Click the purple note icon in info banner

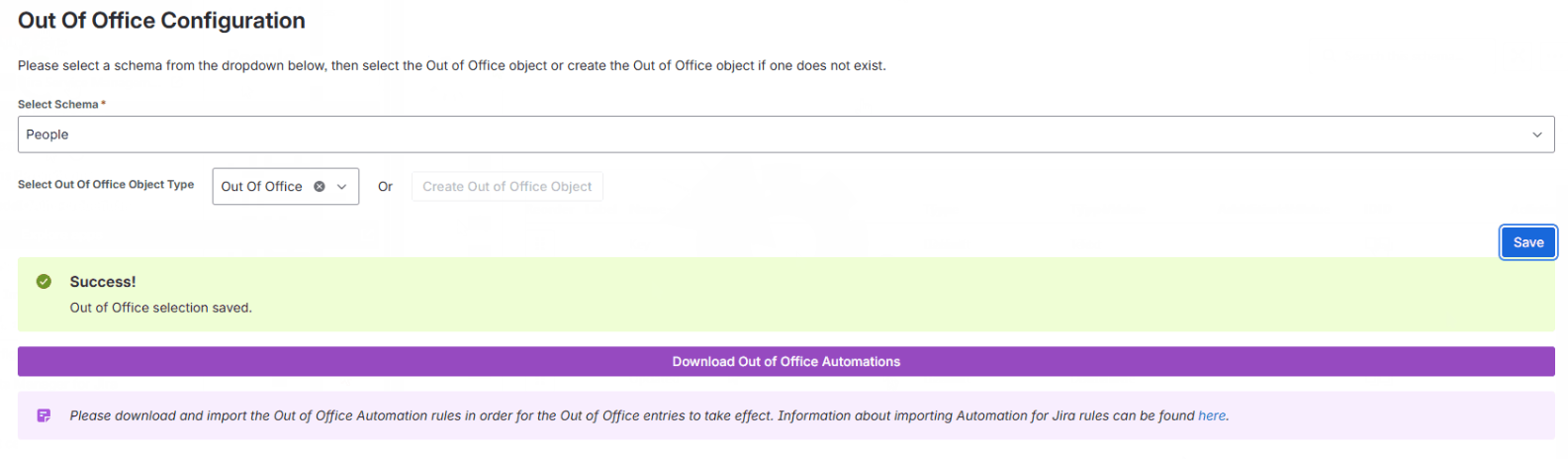pos(44,415)
